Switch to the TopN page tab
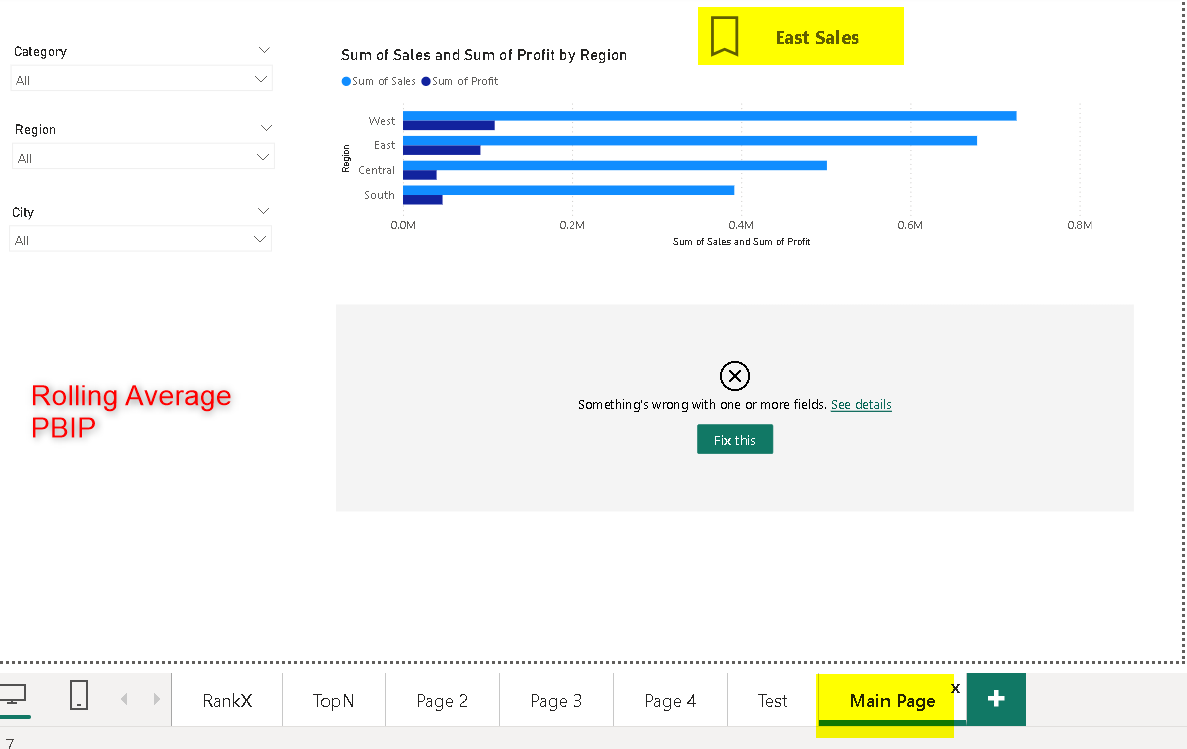The height and width of the screenshot is (749, 1187). (x=333, y=701)
